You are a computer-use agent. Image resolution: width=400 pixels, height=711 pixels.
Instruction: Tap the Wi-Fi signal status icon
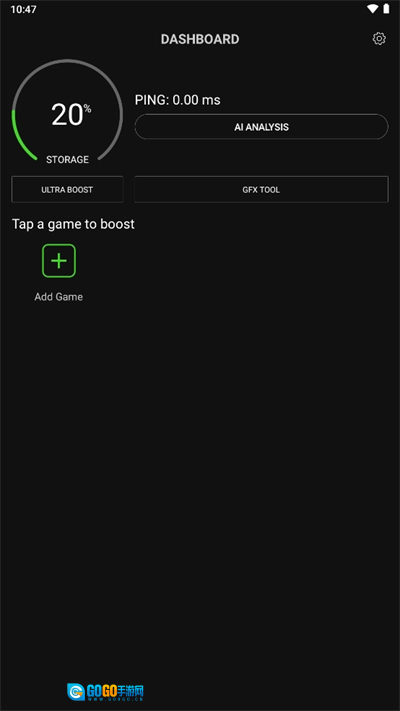[x=373, y=9]
